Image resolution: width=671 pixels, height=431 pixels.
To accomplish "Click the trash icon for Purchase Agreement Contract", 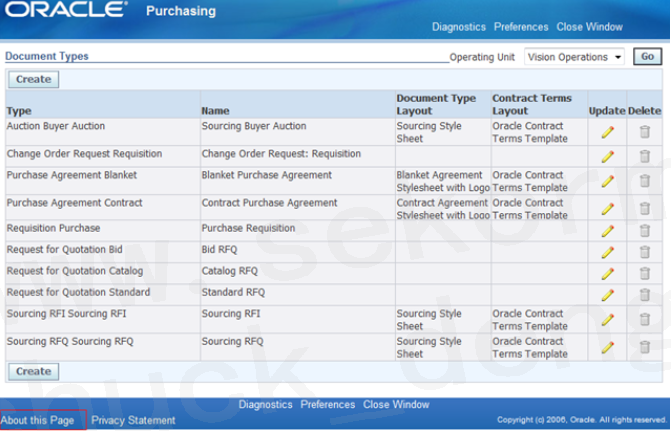I will [645, 208].
